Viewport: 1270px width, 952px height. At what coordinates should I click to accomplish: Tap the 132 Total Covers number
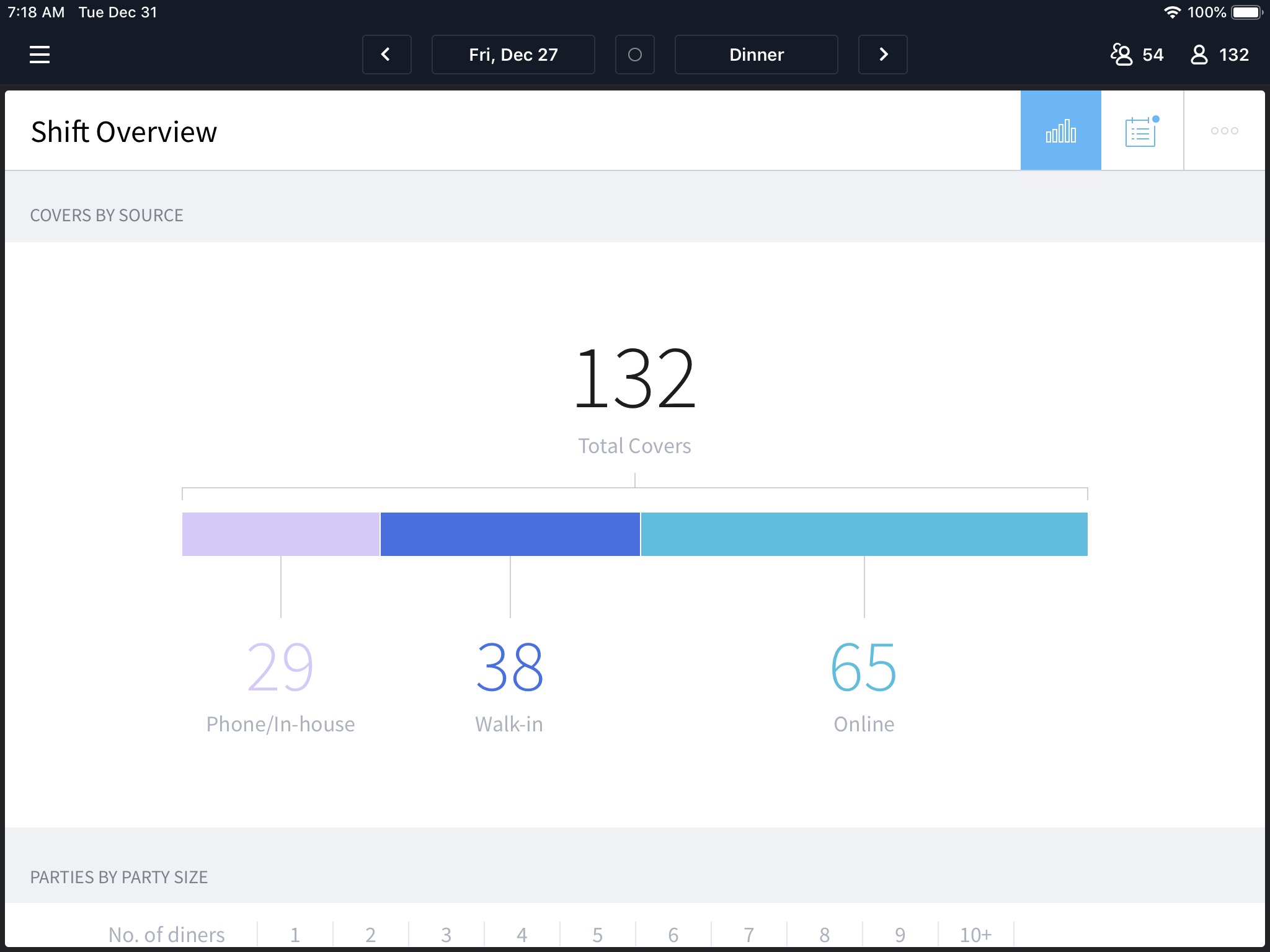(635, 379)
